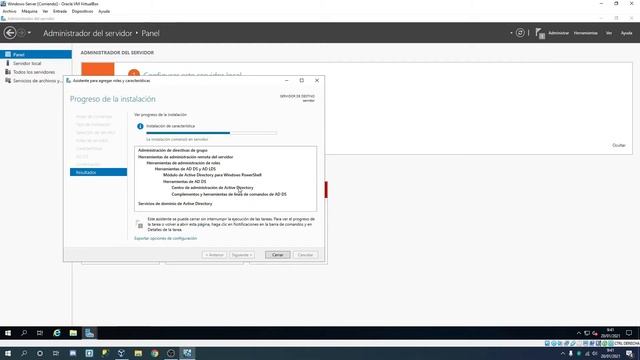Click Centro de administración de Active Directory

pyautogui.click(x=212, y=187)
